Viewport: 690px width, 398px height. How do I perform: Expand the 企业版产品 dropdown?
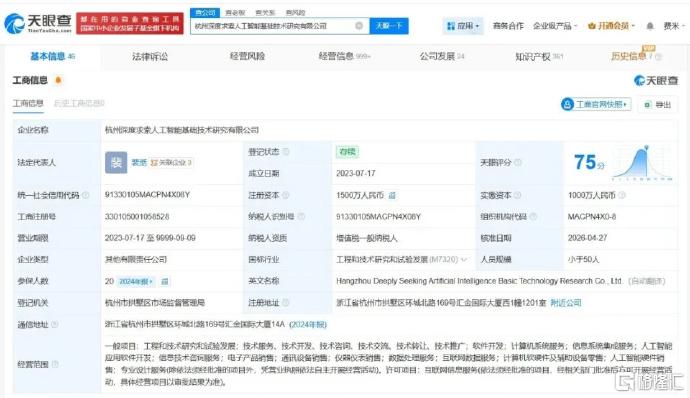555,26
